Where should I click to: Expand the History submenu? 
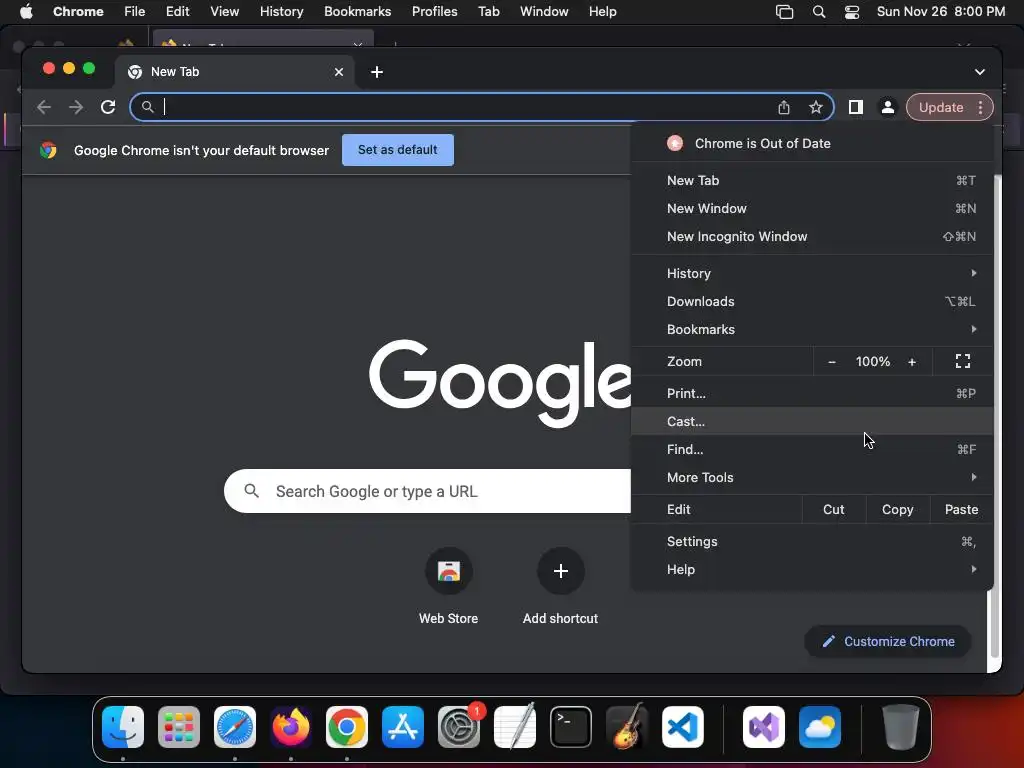812,274
